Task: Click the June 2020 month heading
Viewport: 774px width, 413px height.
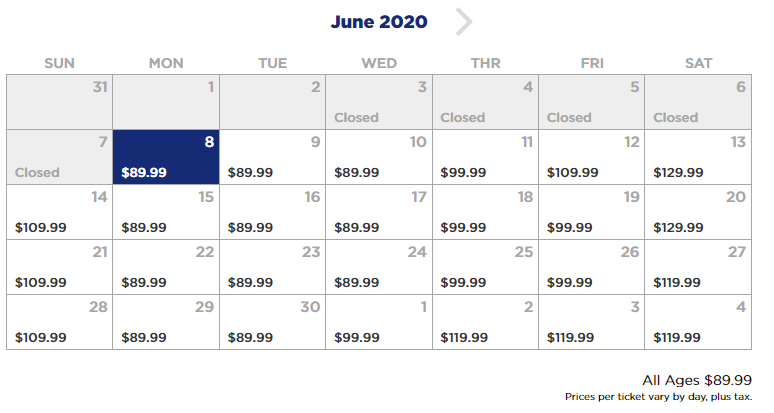Action: [379, 22]
